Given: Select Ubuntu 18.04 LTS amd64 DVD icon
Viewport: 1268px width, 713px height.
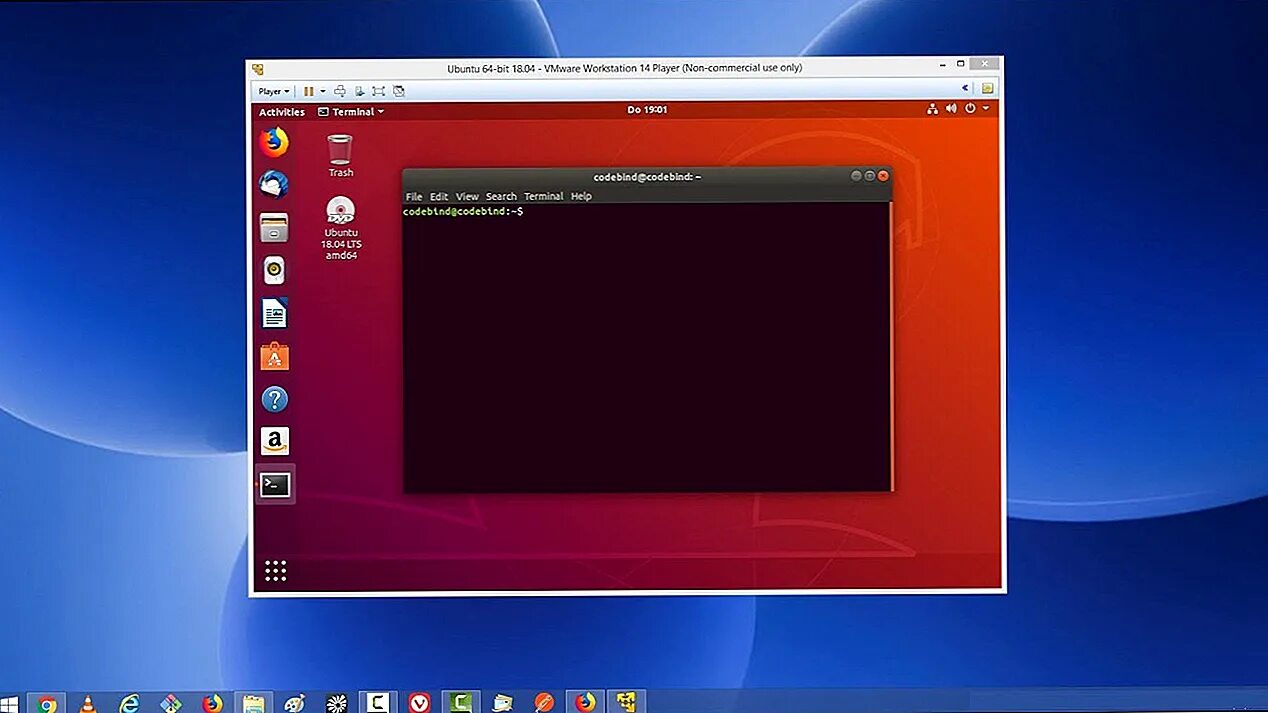Looking at the screenshot, I should [x=341, y=228].
